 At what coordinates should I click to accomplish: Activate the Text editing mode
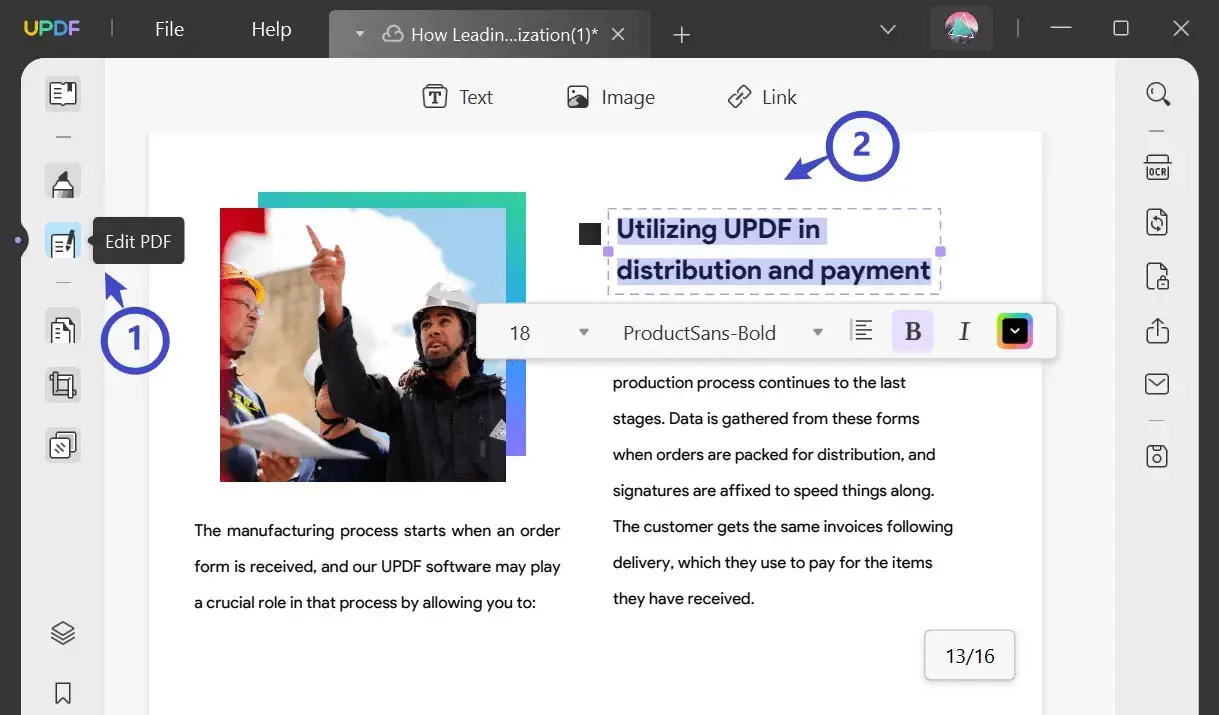(458, 97)
